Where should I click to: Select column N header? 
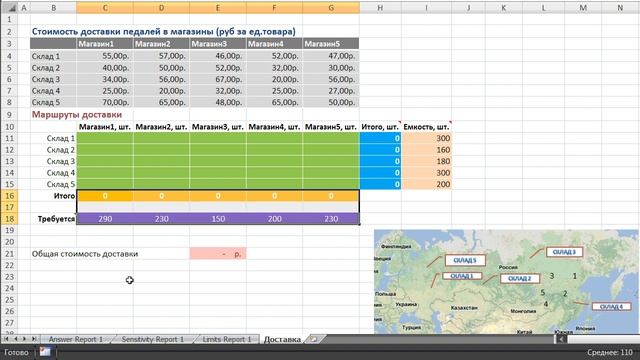coord(620,8)
